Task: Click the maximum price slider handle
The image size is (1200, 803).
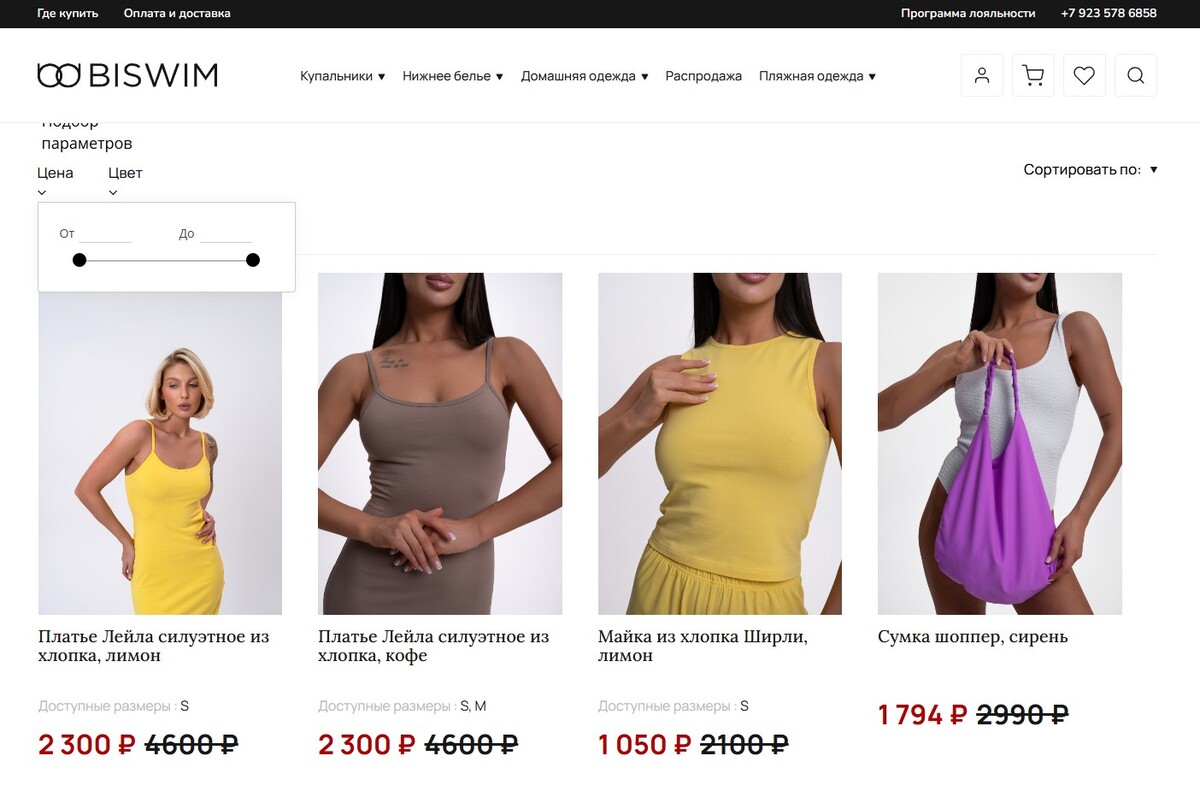Action: click(x=253, y=260)
